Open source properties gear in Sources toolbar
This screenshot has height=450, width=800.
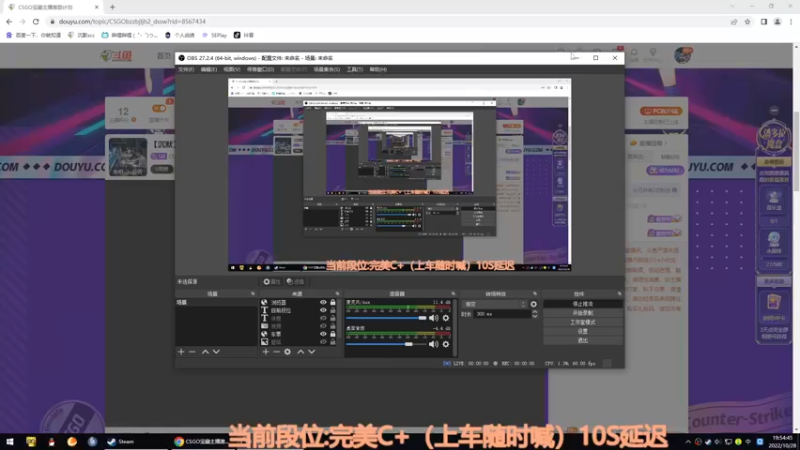pyautogui.click(x=287, y=352)
